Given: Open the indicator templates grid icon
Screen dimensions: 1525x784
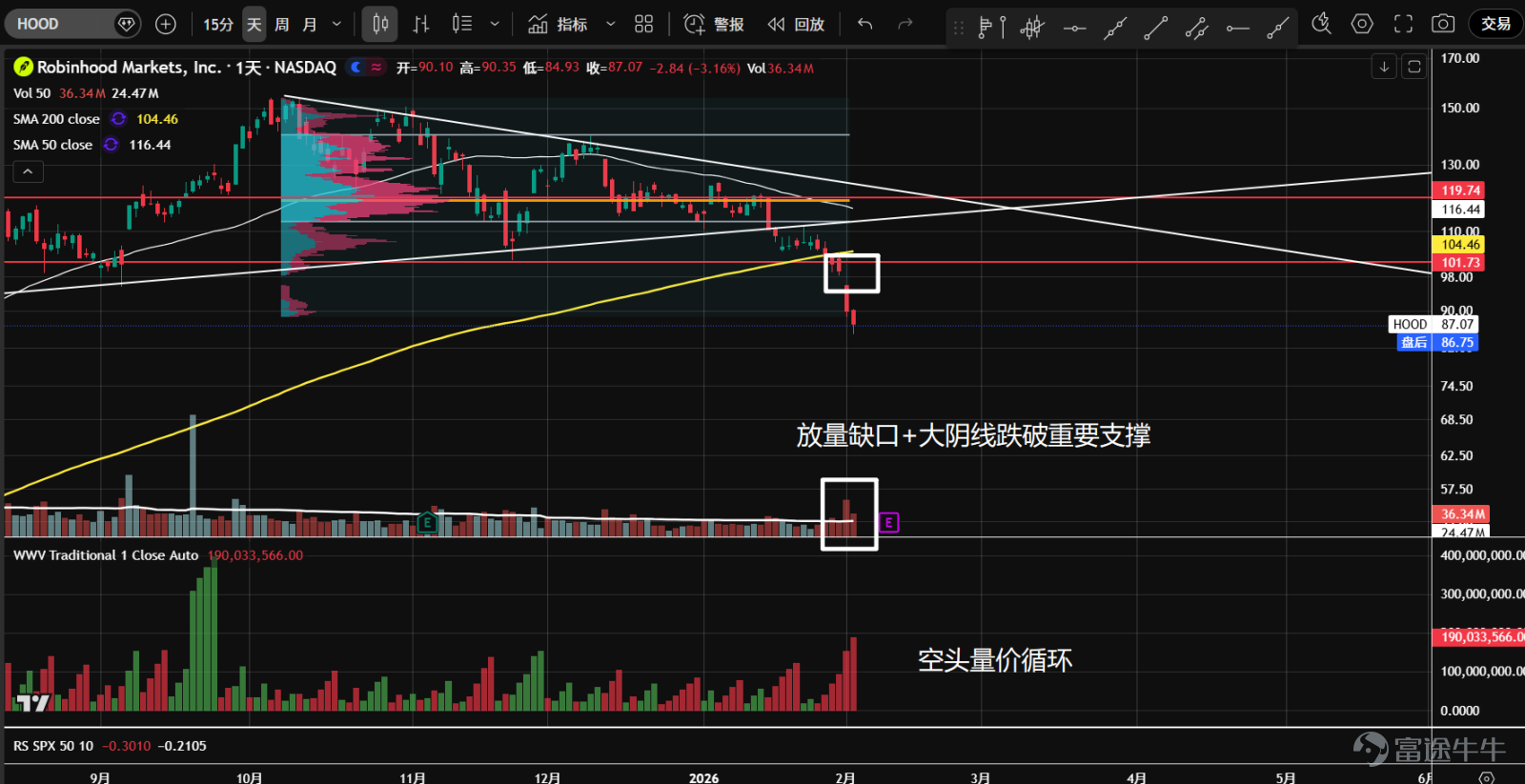Looking at the screenshot, I should click(x=644, y=24).
